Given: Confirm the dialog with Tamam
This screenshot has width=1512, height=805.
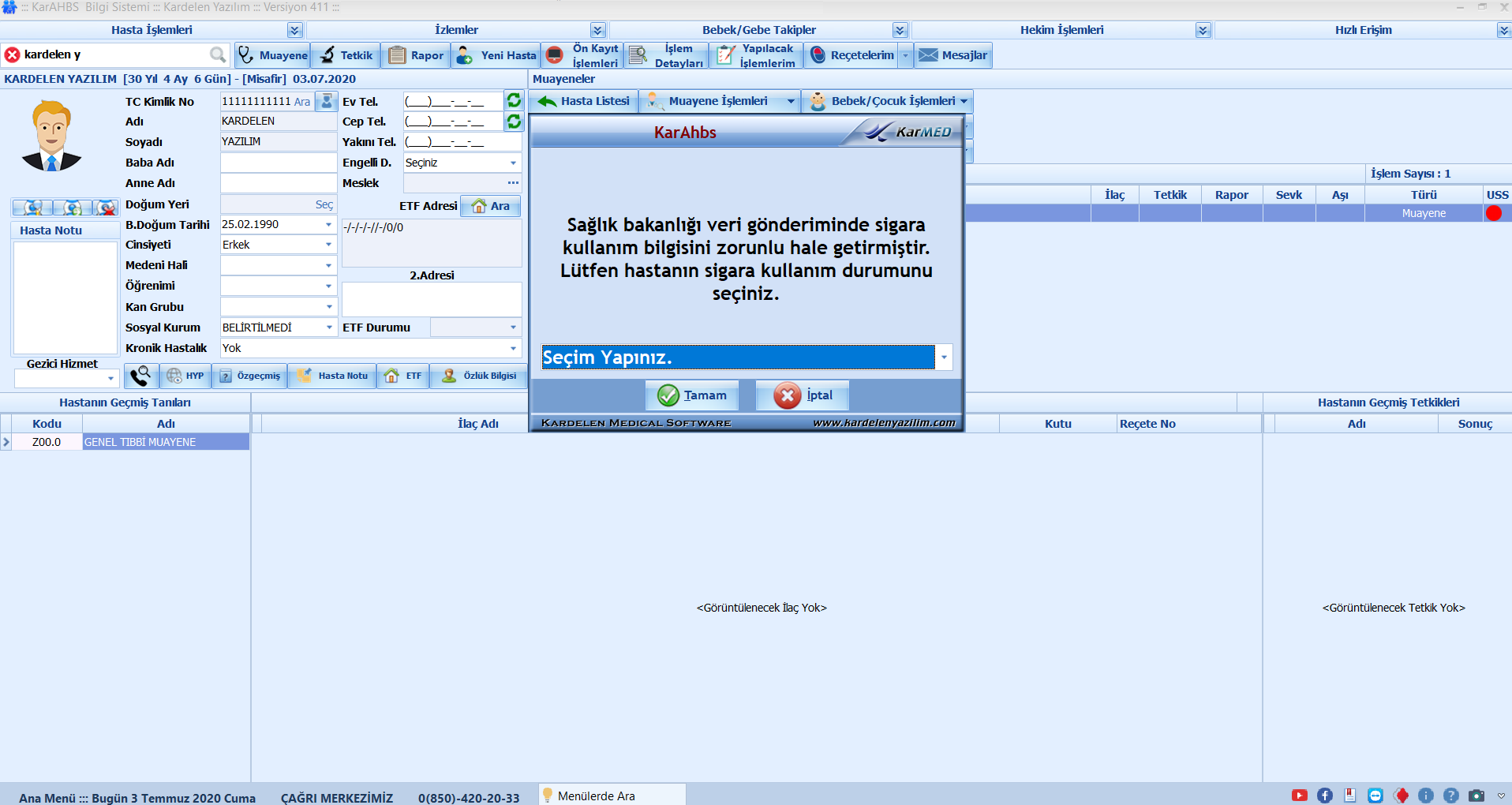Looking at the screenshot, I should click(692, 395).
